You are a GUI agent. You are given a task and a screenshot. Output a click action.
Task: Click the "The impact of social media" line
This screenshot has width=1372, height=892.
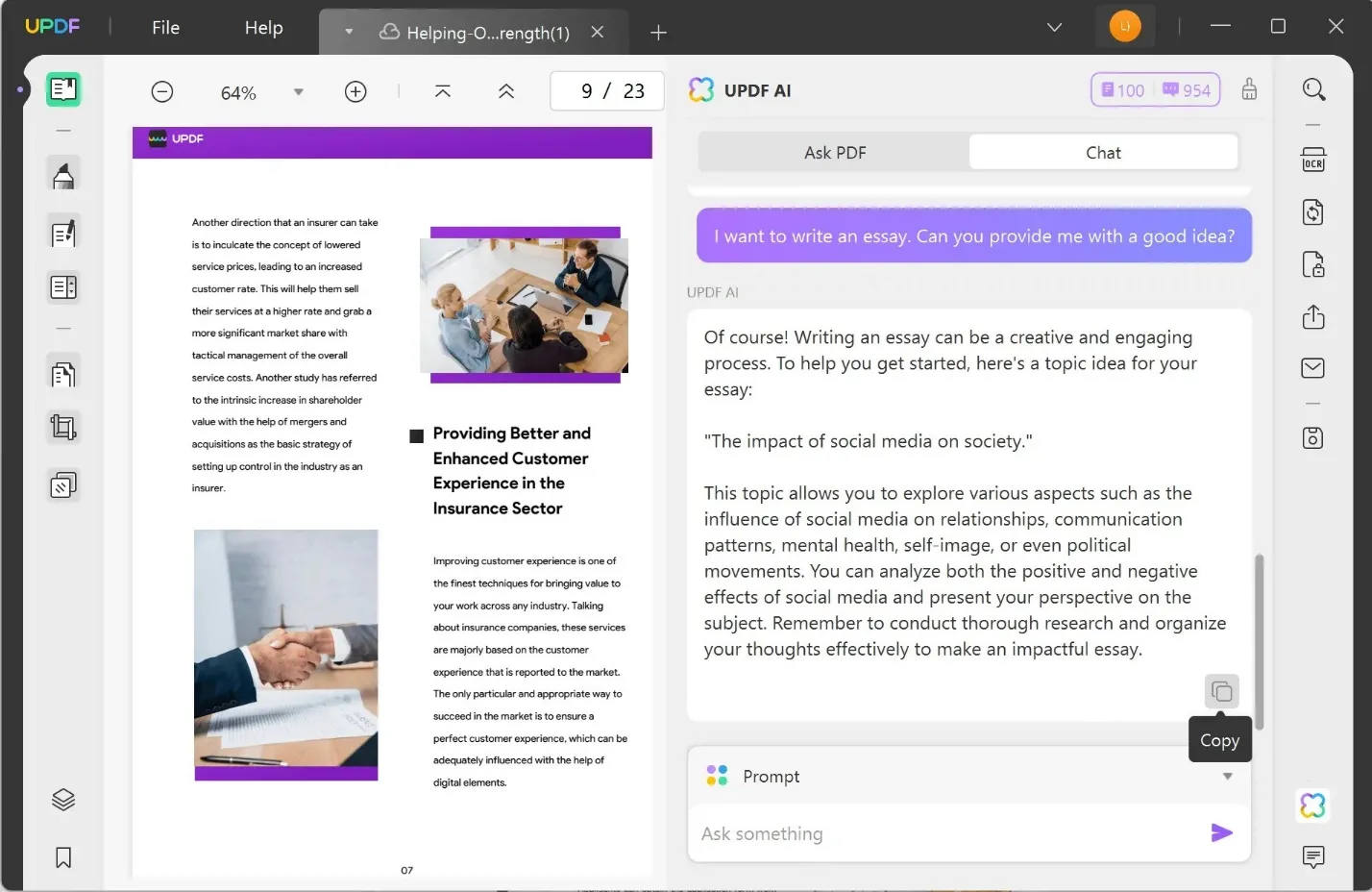[x=868, y=441]
